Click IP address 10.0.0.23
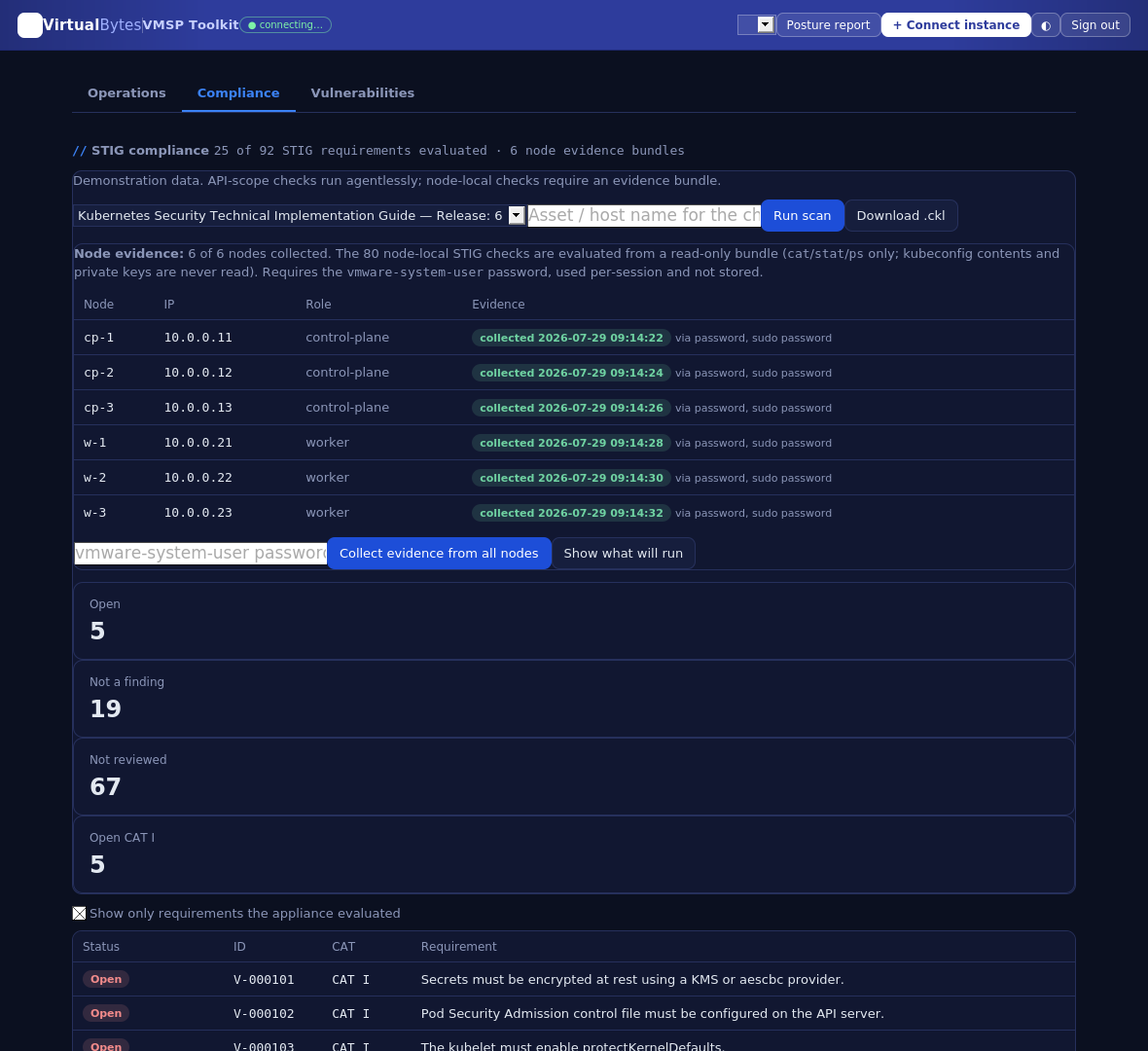 197,513
